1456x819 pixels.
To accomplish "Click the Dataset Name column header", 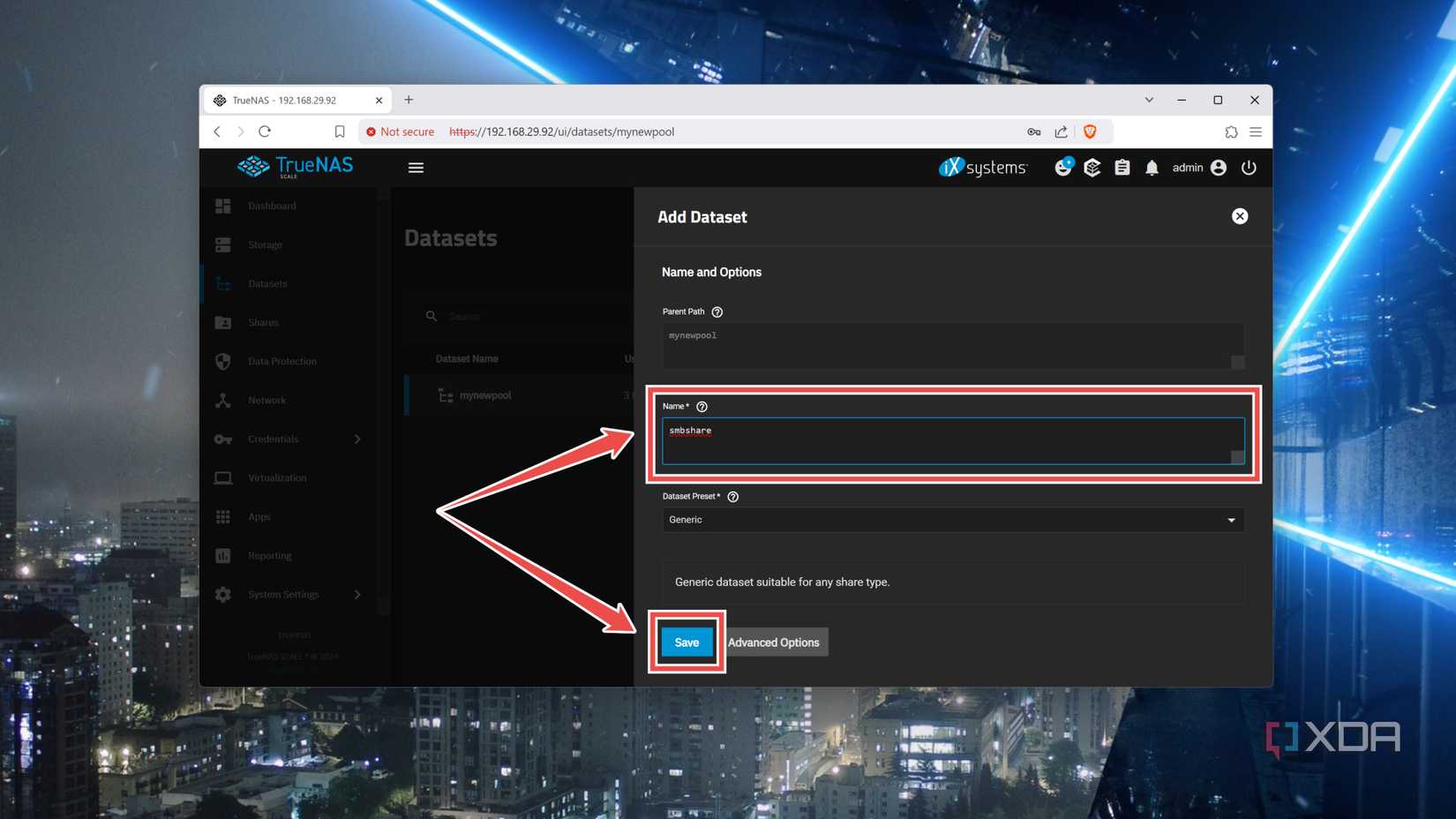I will pyautogui.click(x=467, y=358).
